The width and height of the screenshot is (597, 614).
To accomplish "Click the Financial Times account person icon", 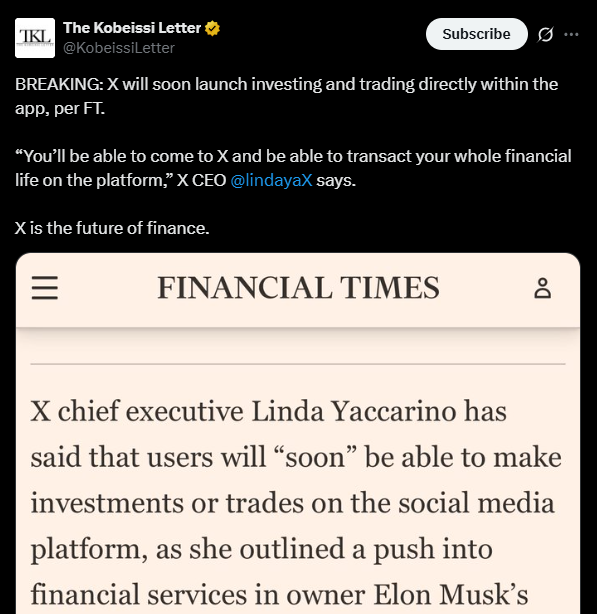I will pyautogui.click(x=543, y=289).
